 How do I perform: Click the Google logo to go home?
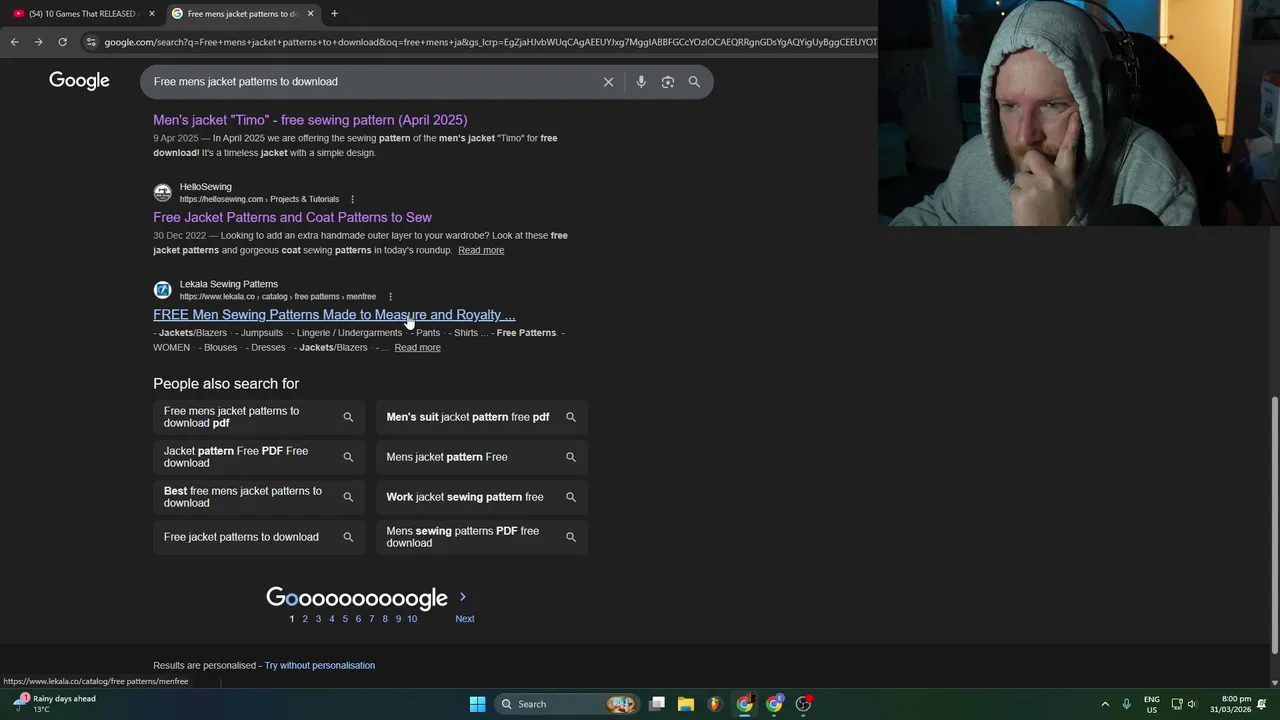click(79, 81)
